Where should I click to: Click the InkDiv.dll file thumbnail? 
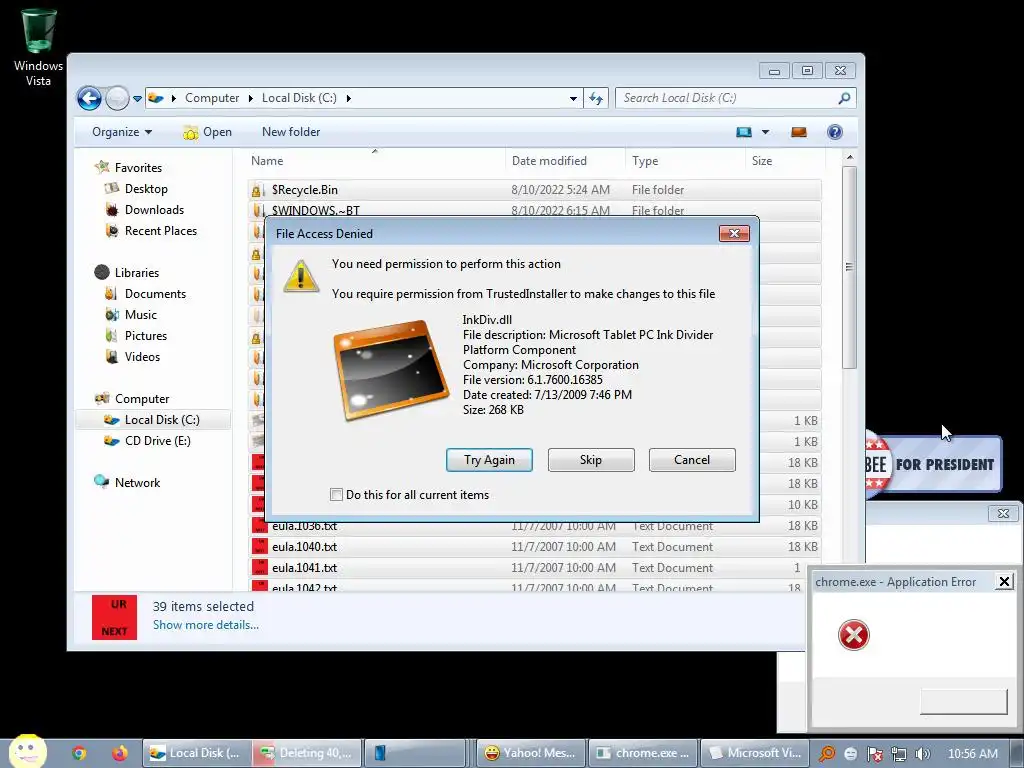(x=391, y=369)
